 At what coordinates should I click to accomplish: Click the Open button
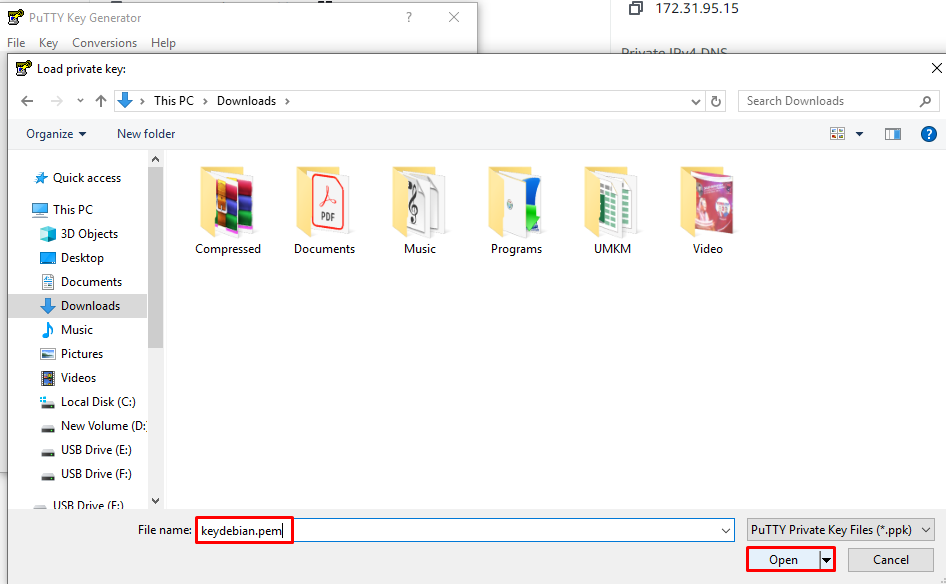click(x=783, y=560)
